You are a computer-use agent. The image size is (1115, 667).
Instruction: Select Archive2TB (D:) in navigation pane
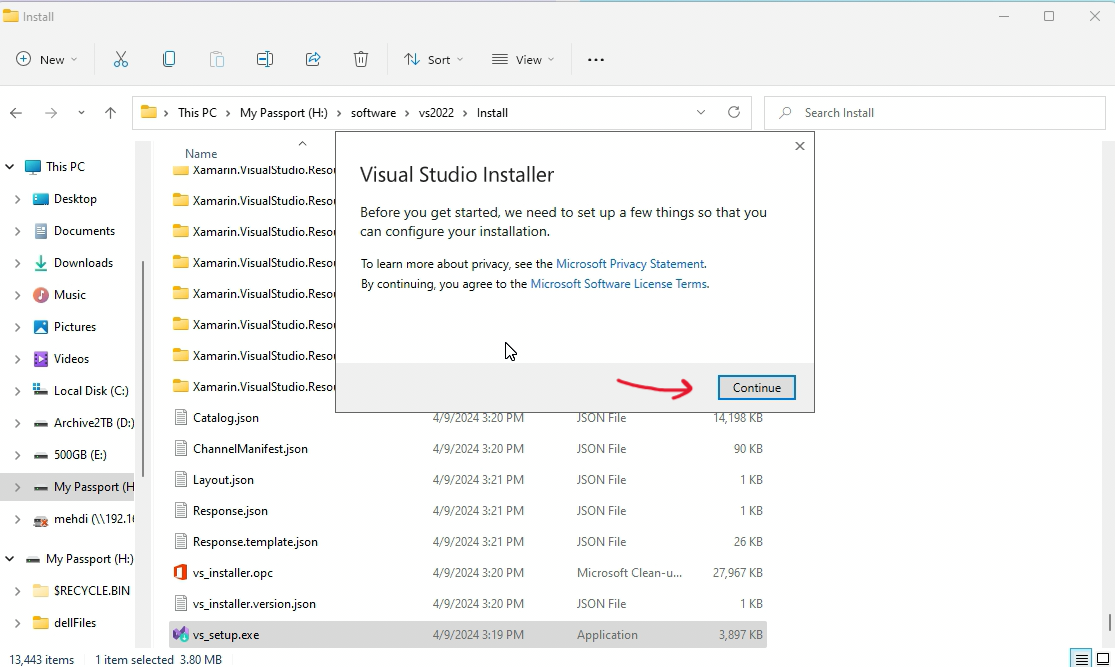click(x=94, y=423)
